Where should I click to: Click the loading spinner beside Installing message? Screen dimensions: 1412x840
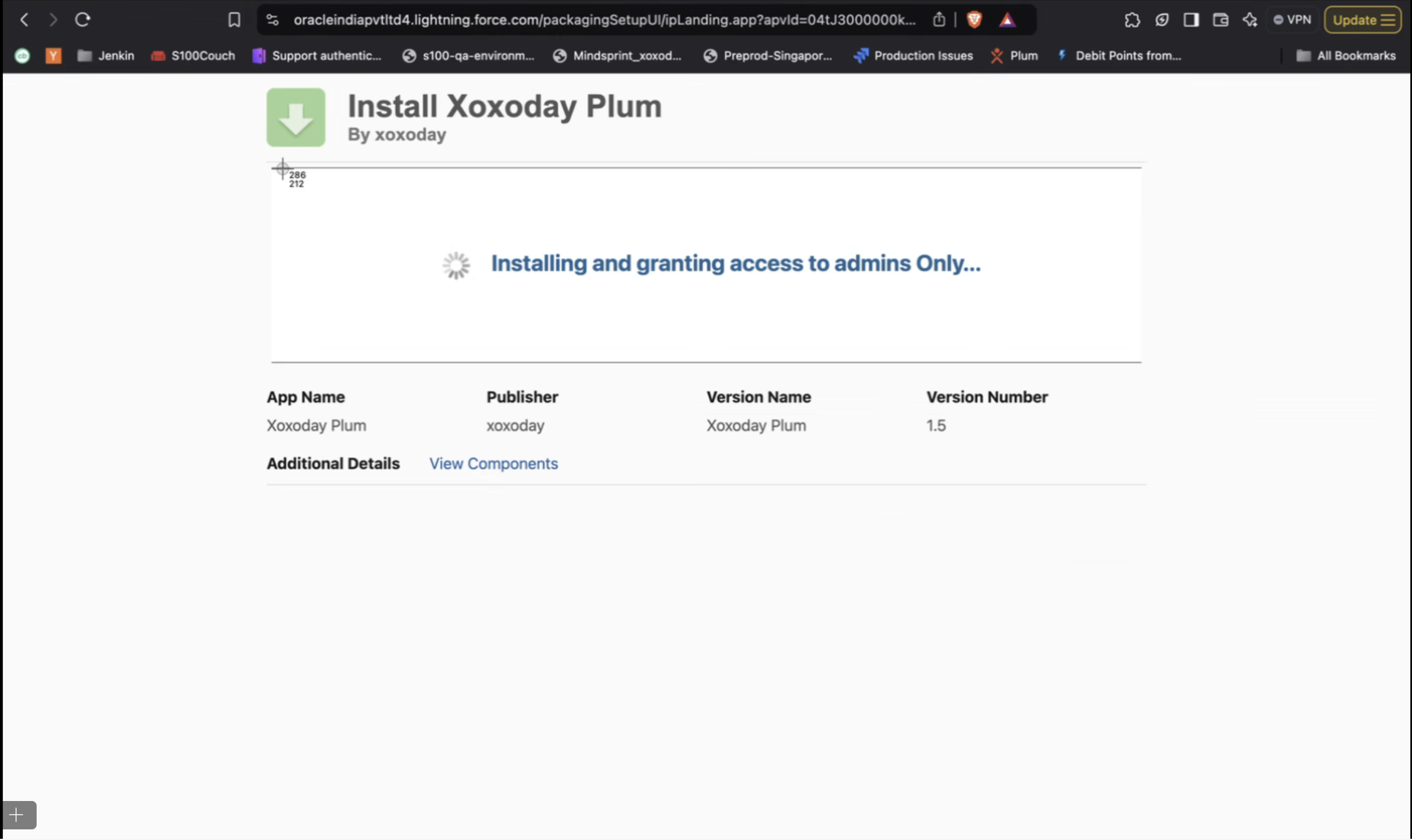coord(456,265)
